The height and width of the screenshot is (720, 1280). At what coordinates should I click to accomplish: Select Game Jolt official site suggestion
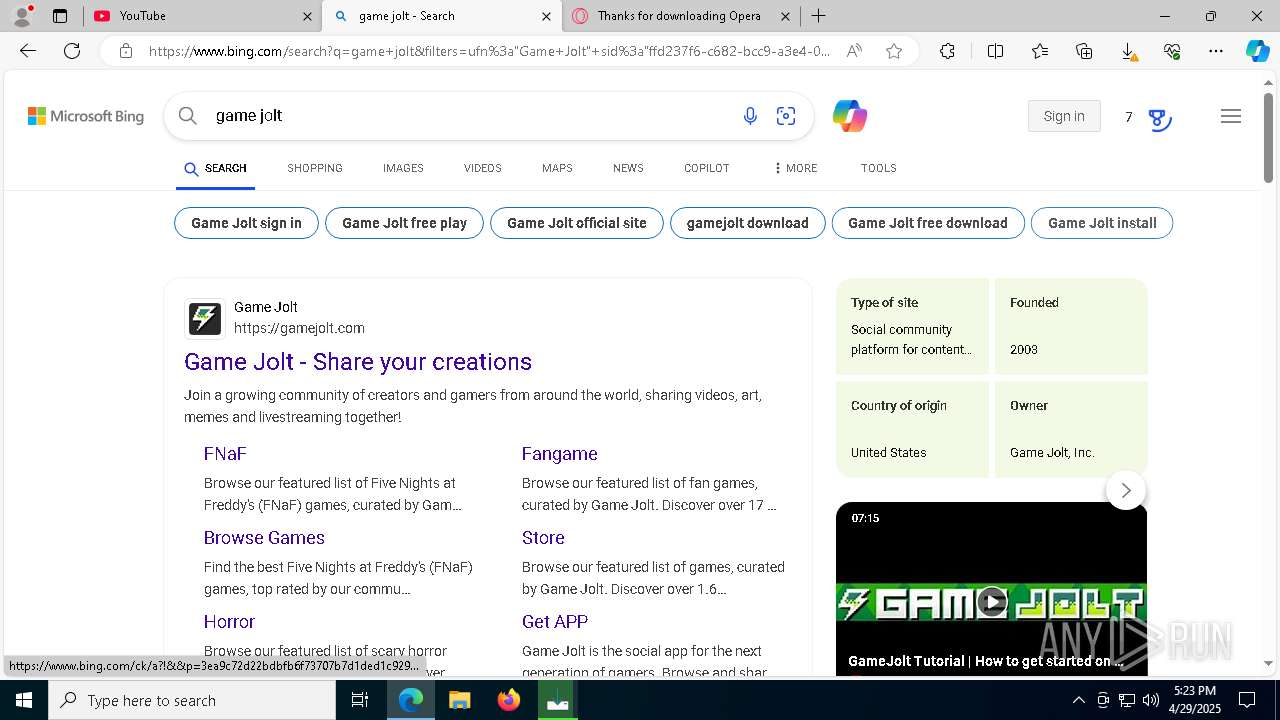click(576, 223)
